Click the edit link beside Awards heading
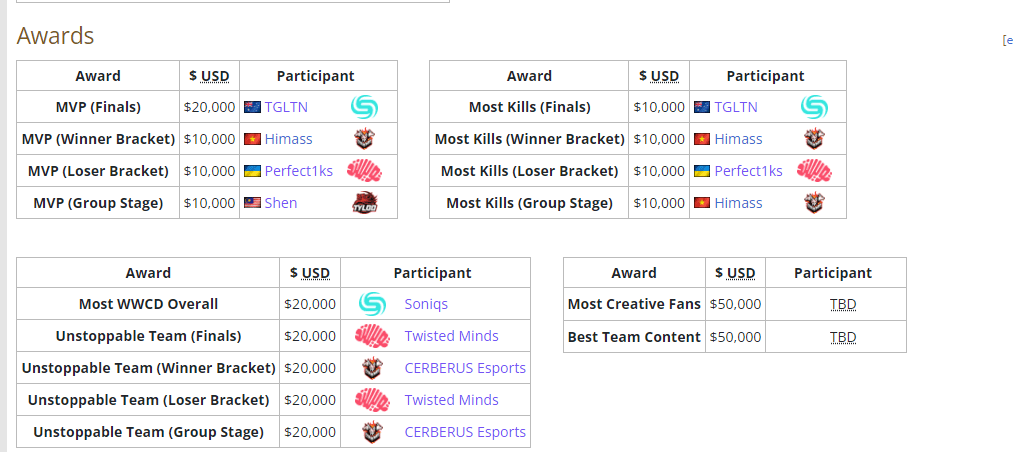1013x452 pixels. [1007, 40]
